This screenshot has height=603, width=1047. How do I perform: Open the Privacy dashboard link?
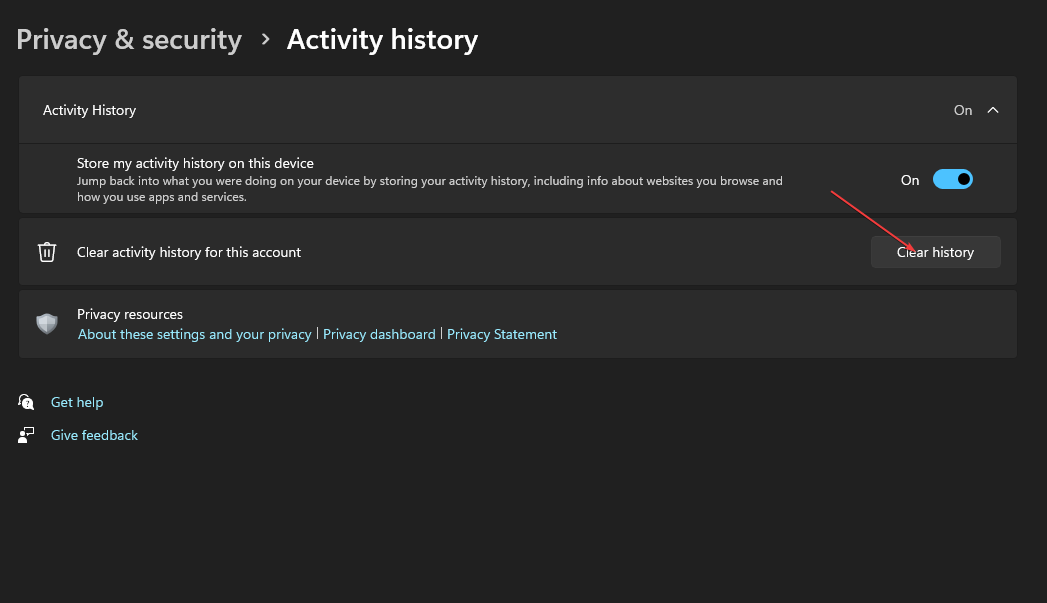point(379,334)
